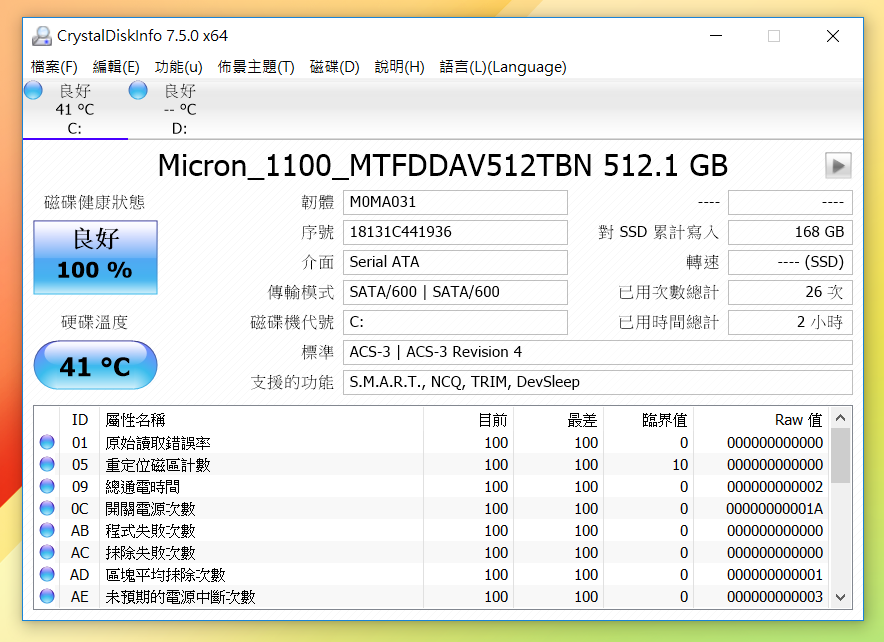Click status orb for attribute 01
Image resolution: width=884 pixels, height=642 pixels.
point(47,442)
